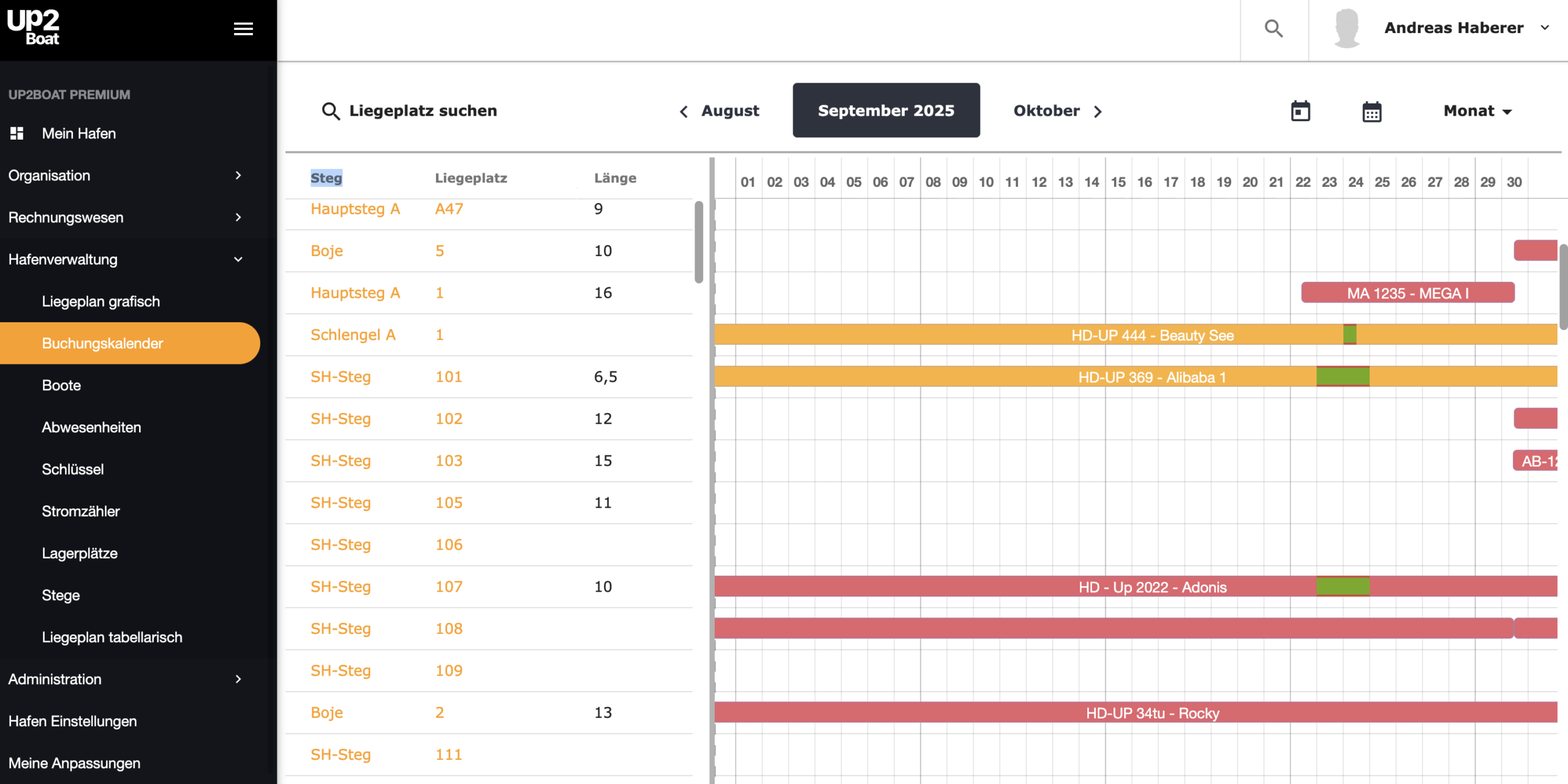
Task: Click the September 2025 button
Action: click(886, 111)
